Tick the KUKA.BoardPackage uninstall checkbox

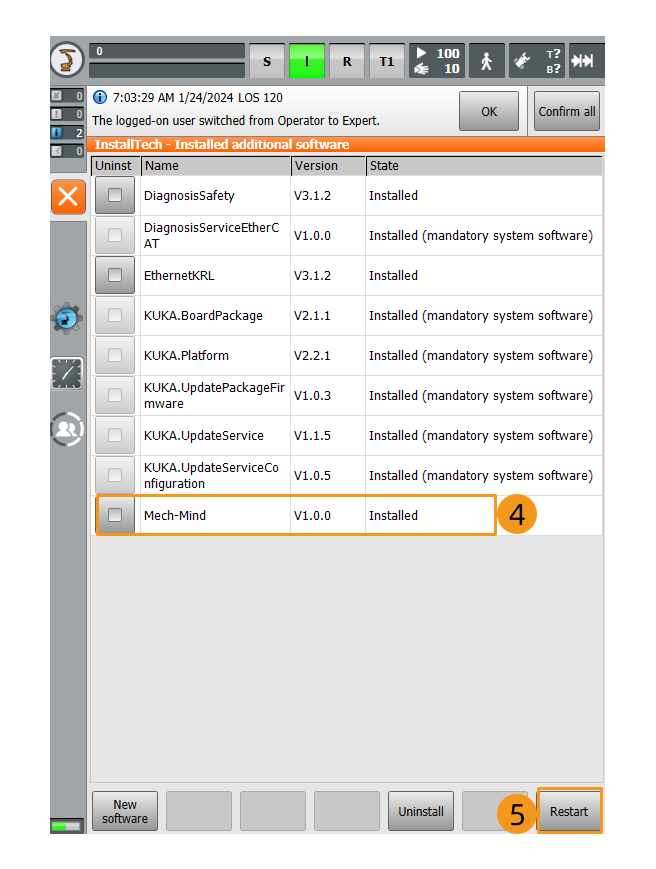pyautogui.click(x=115, y=315)
